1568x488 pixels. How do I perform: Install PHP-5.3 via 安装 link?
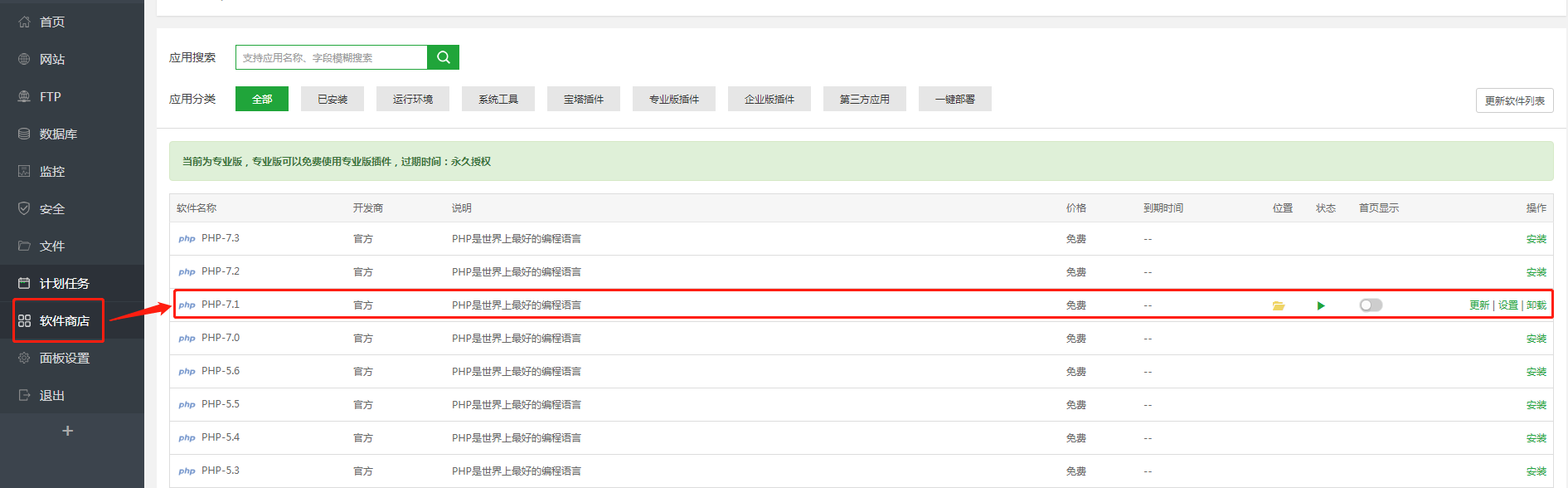[1536, 471]
